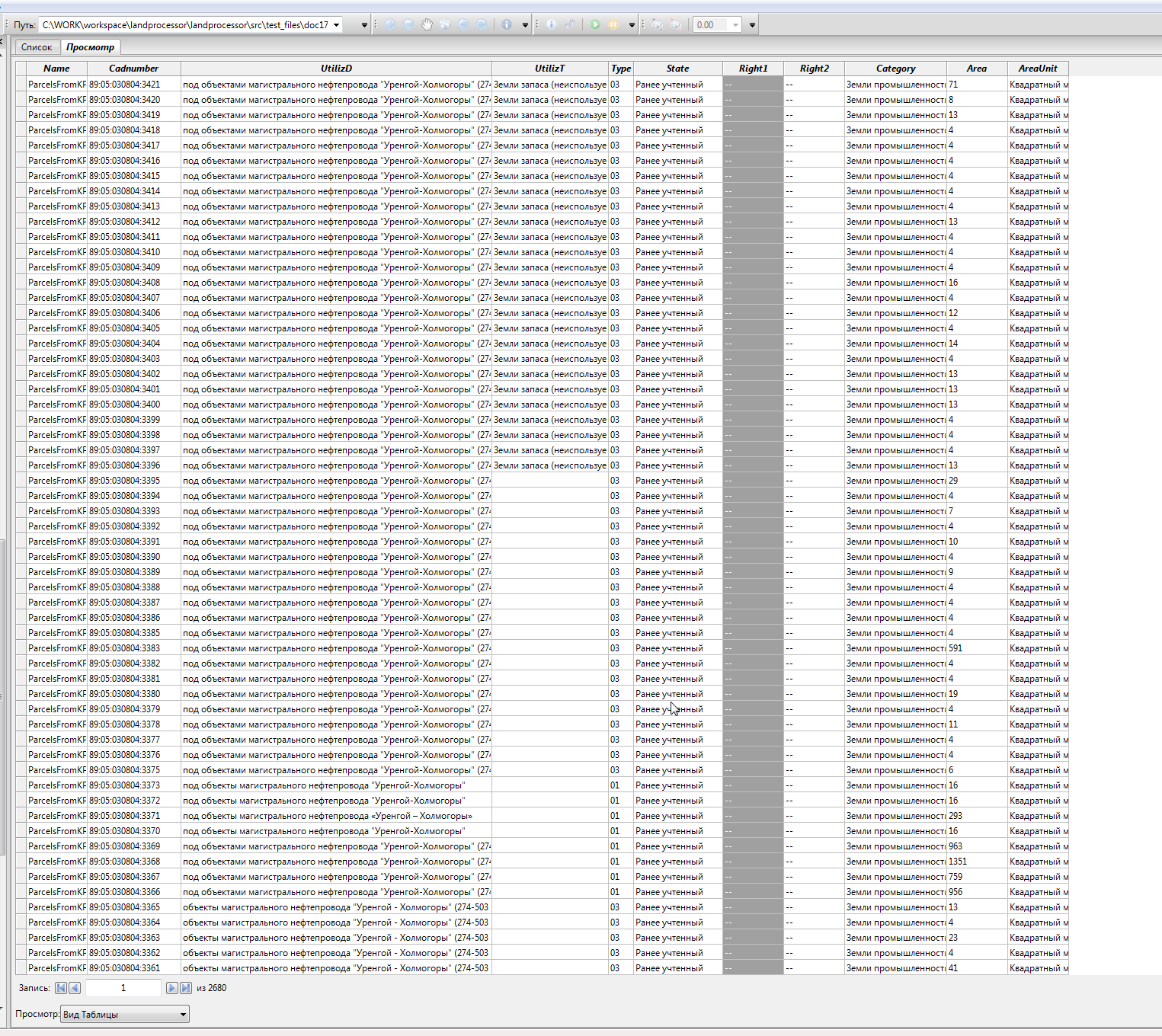
Task: Select the zoom in tool in toolbar
Action: coord(390,24)
